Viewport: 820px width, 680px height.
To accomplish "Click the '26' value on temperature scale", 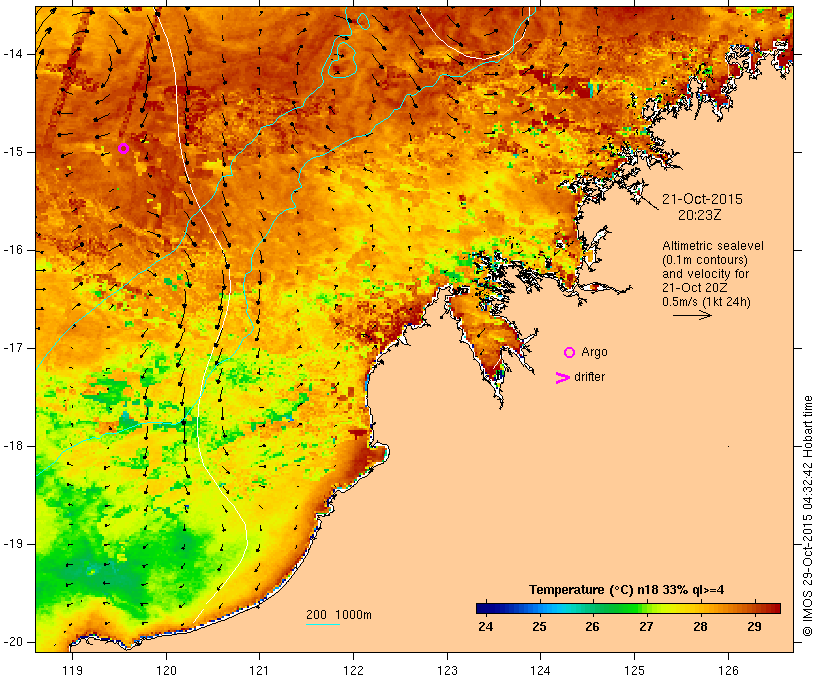I will tap(592, 627).
